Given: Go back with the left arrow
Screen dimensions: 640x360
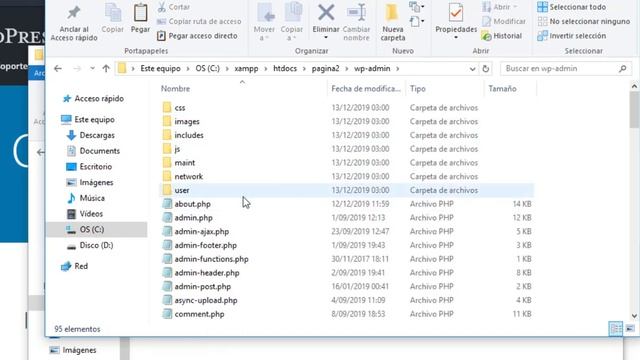Looking at the screenshot, I should click(58, 69).
